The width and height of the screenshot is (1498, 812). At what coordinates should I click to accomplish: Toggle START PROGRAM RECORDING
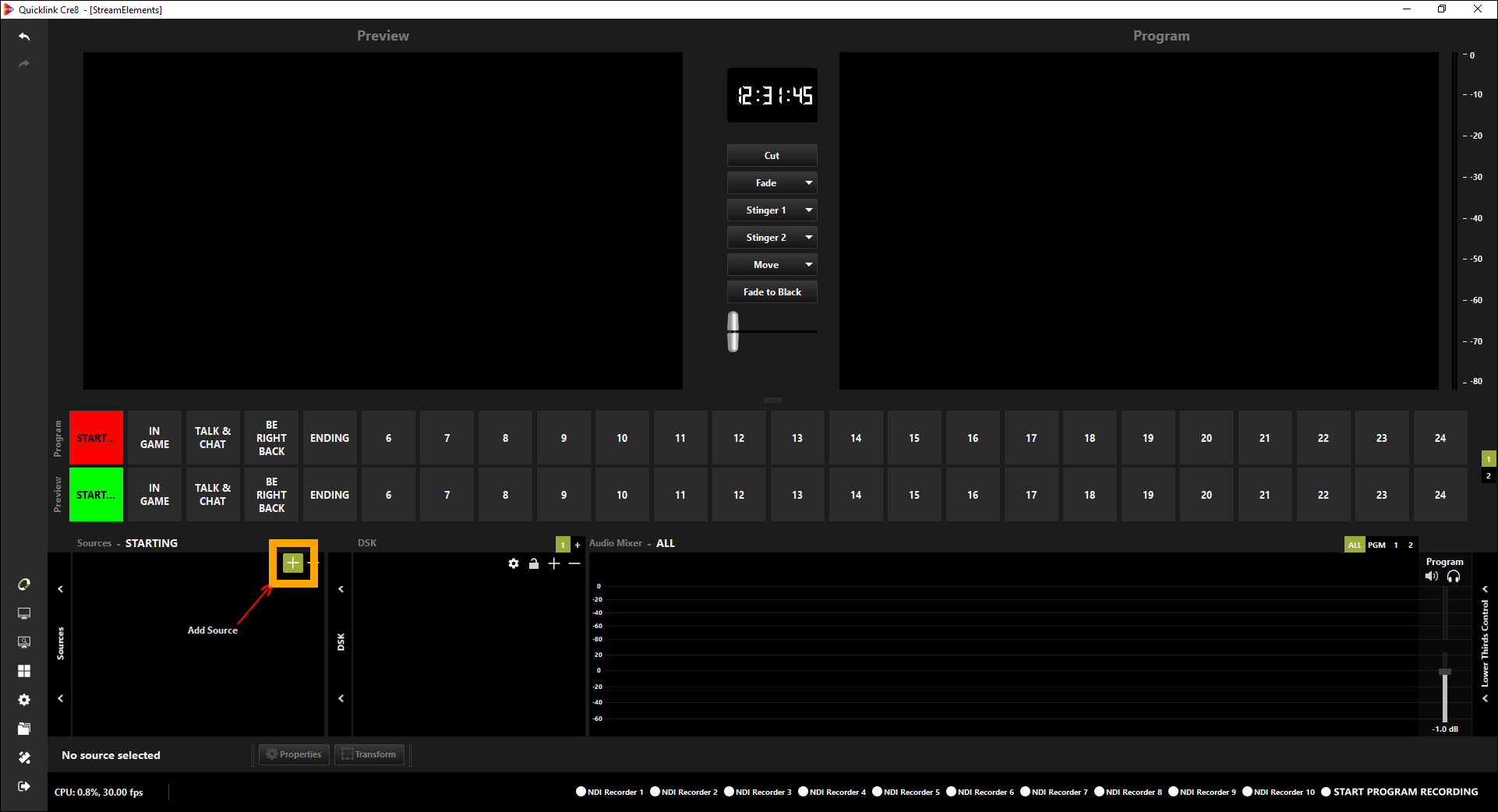click(1326, 792)
